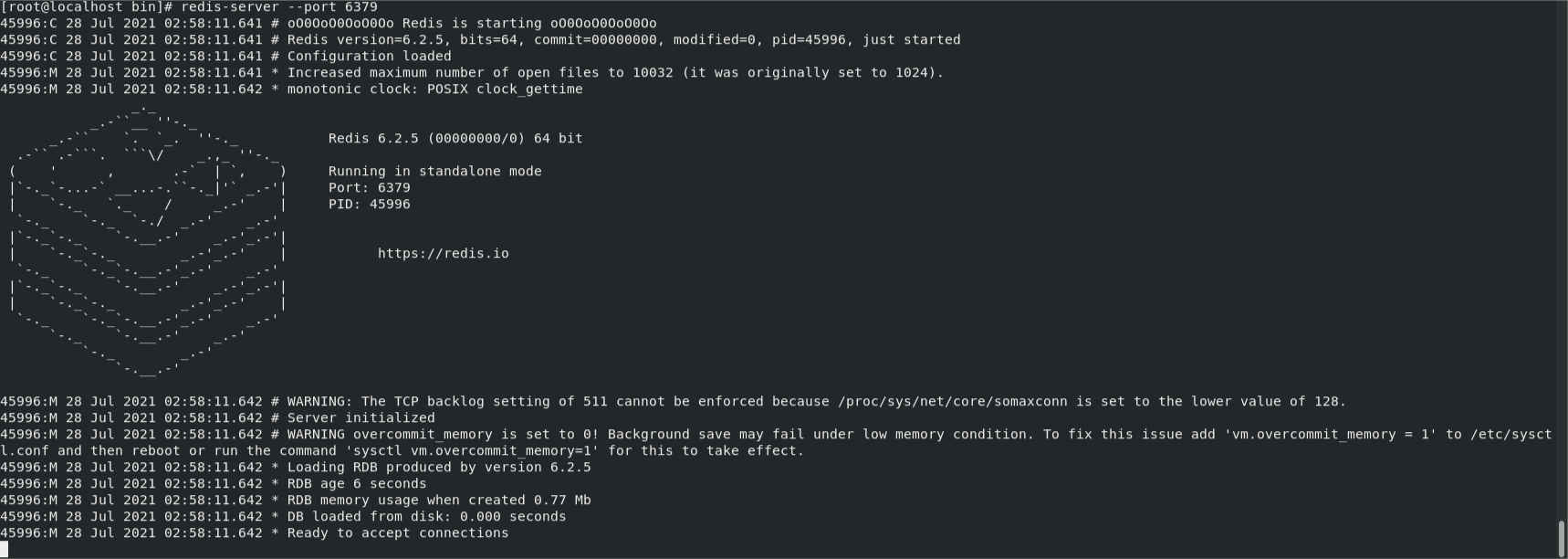Click the 'RDB memory usage when created' line
Screen dimensions: 1568x559
pyautogui.click(x=296, y=500)
